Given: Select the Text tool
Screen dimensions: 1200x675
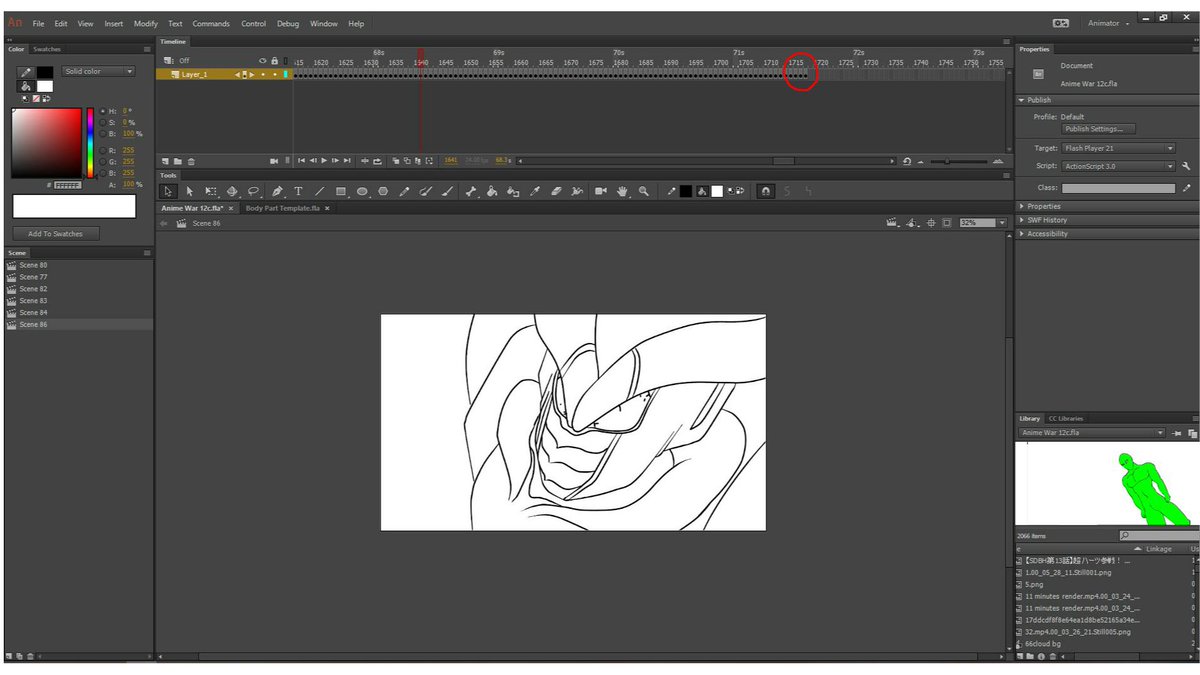Looking at the screenshot, I should (x=298, y=190).
